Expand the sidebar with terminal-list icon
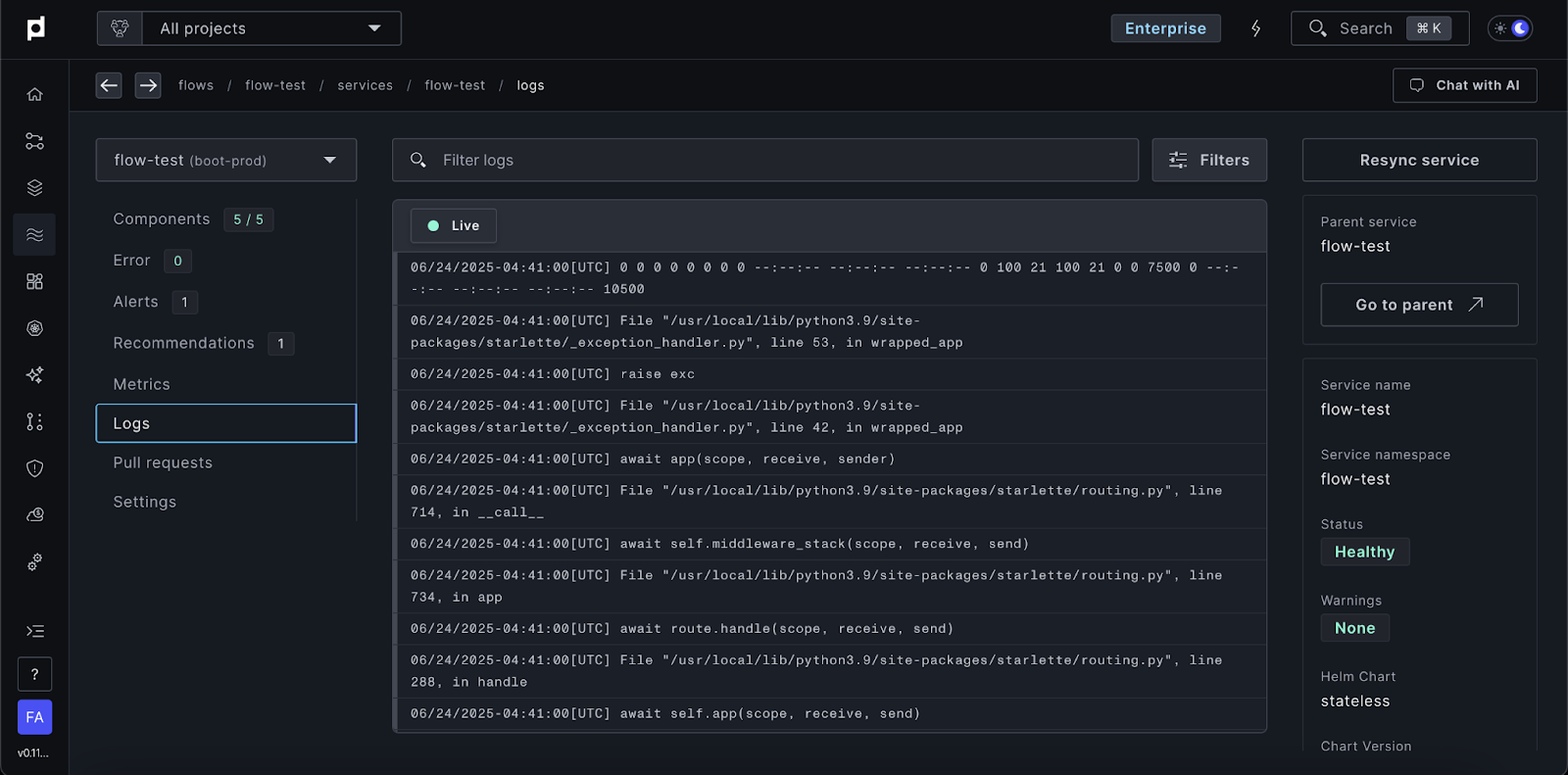1568x775 pixels. [x=34, y=631]
